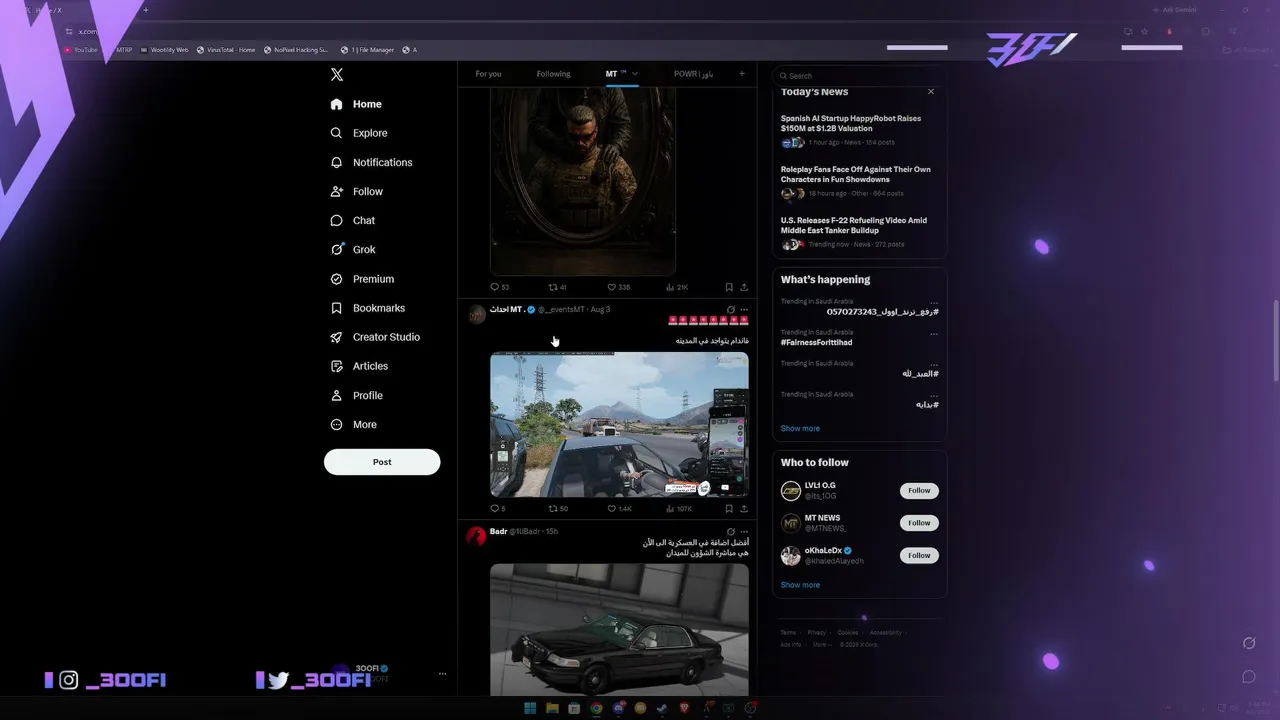
Task: Close the Today's News panel
Action: coord(931,92)
